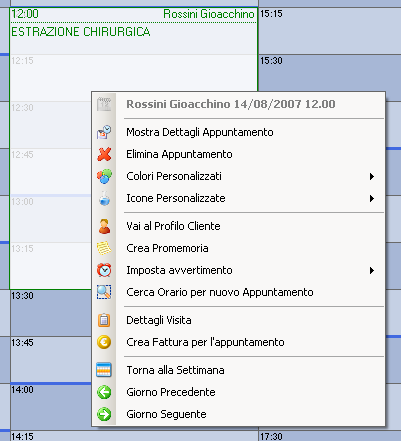Click the magnifier search time icon
401x441 pixels.
click(x=104, y=292)
